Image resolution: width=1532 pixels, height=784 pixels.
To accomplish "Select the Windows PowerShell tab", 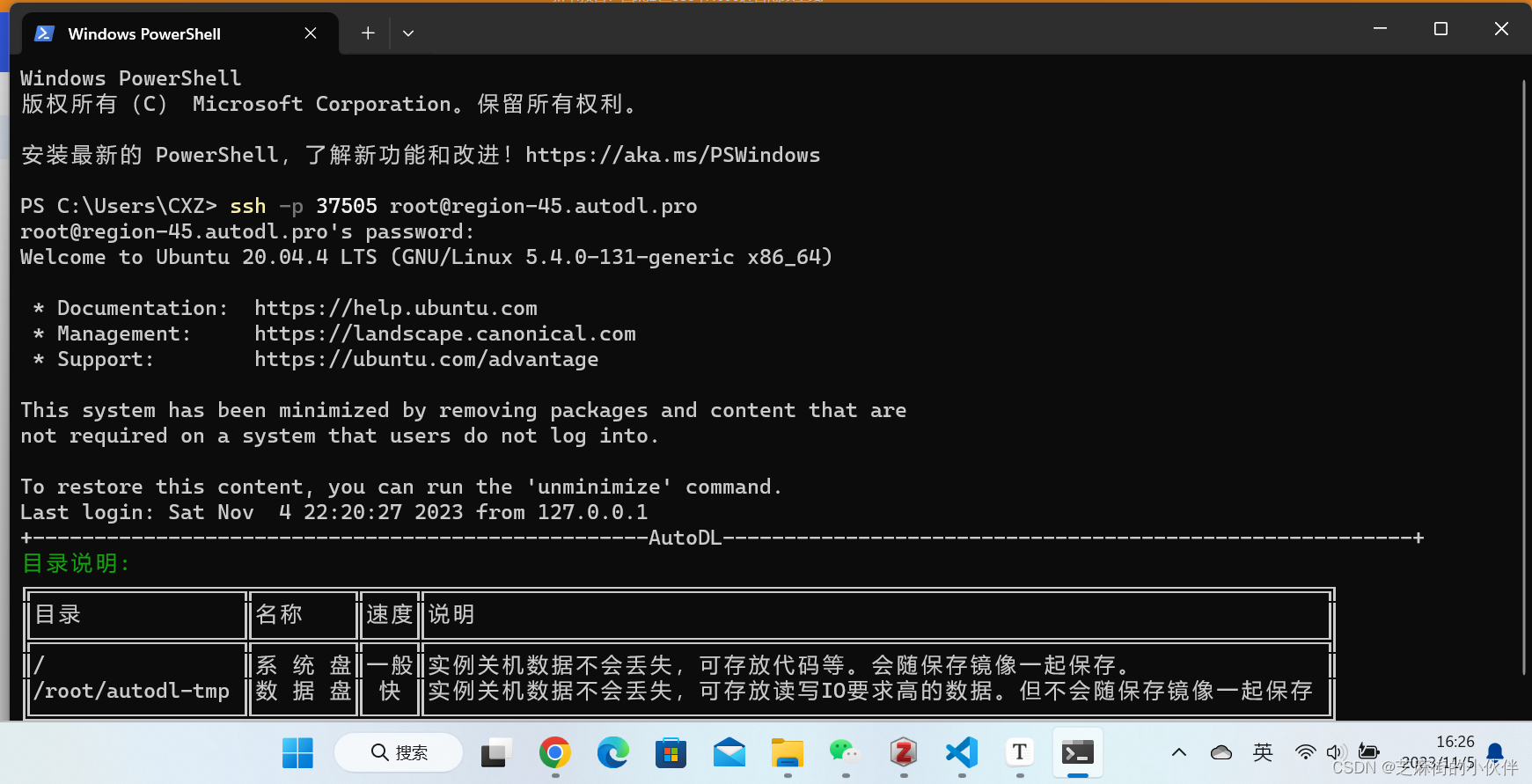I will click(x=180, y=33).
